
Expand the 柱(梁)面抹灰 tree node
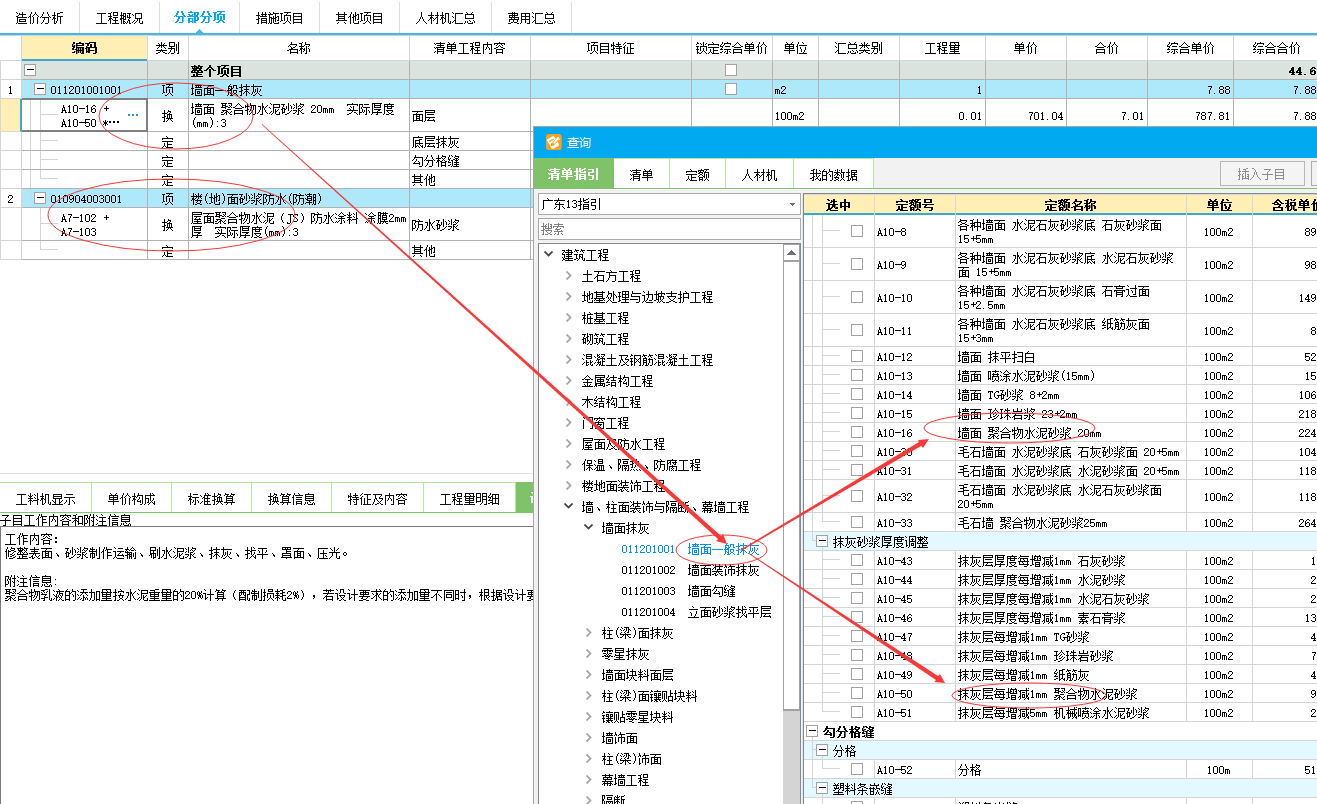[x=589, y=633]
